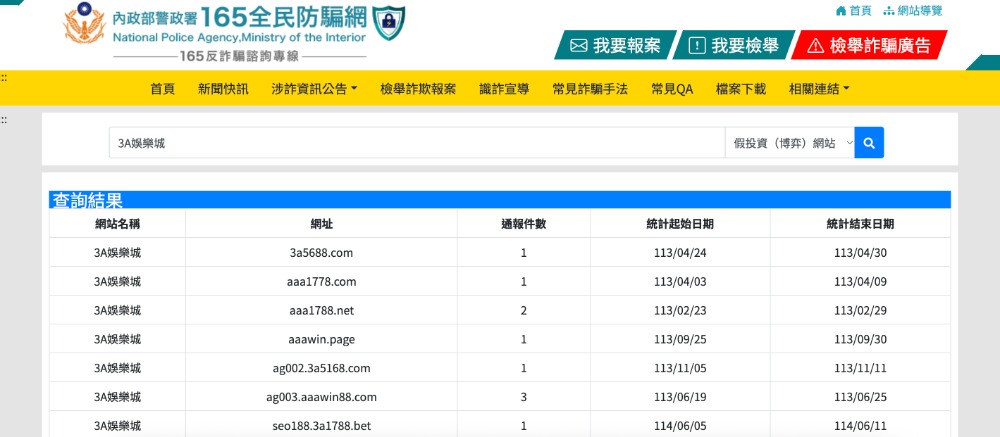The image size is (1000, 437).
Task: Click the 網址 column header
Action: (321, 224)
